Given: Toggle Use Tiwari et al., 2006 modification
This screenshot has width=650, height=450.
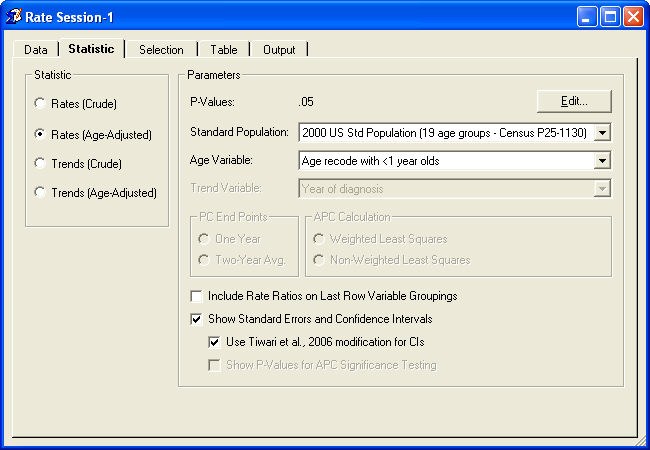Looking at the screenshot, I should [x=214, y=342].
